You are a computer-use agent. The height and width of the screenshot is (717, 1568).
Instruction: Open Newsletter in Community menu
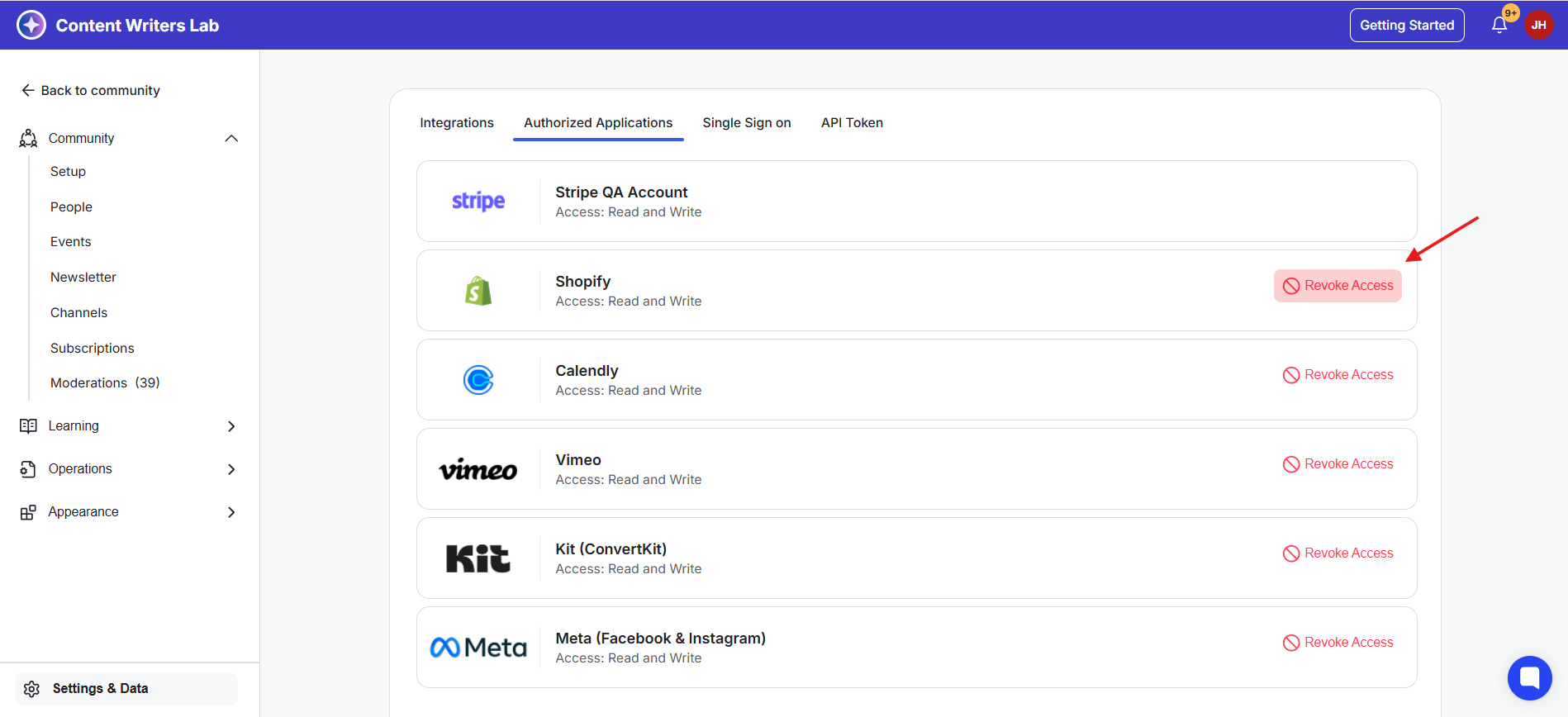pyautogui.click(x=83, y=277)
